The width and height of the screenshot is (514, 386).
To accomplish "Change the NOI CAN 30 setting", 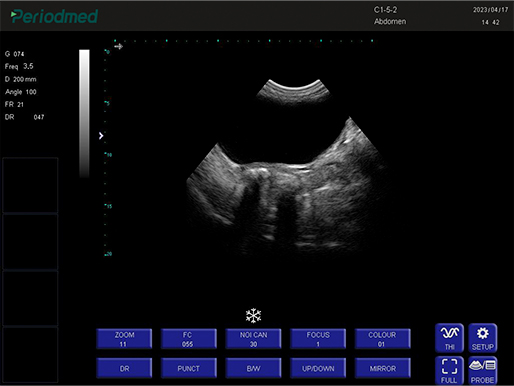I will [x=253, y=339].
